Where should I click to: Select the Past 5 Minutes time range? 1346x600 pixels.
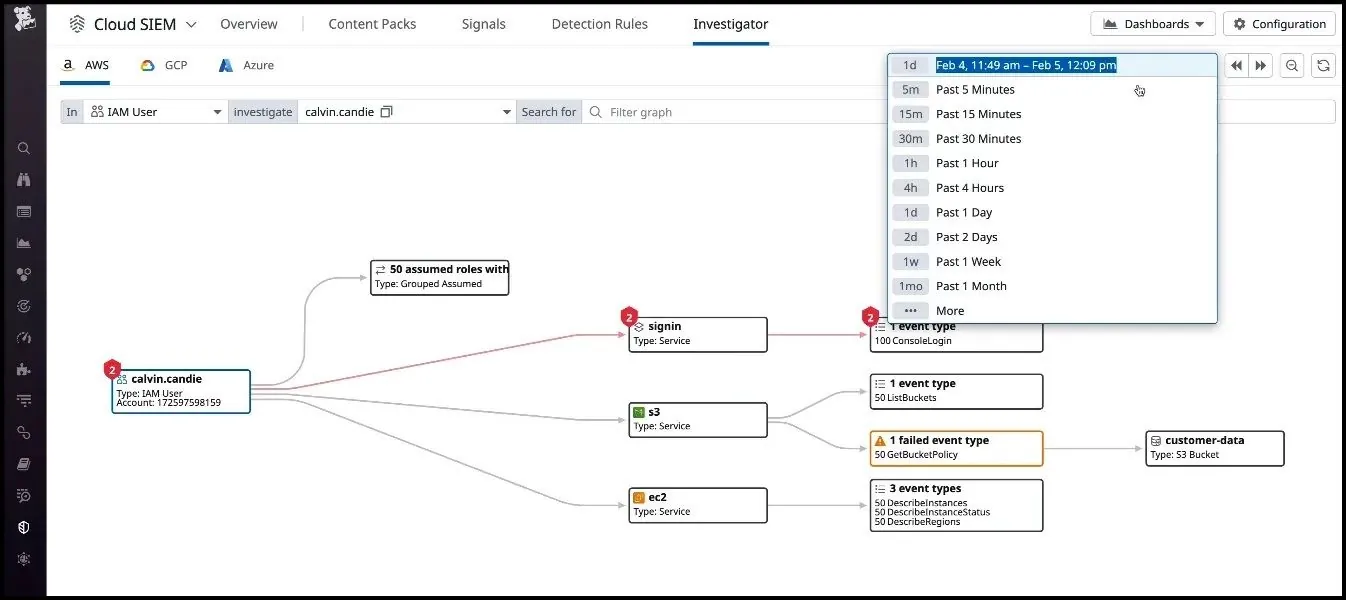[x=1052, y=90]
